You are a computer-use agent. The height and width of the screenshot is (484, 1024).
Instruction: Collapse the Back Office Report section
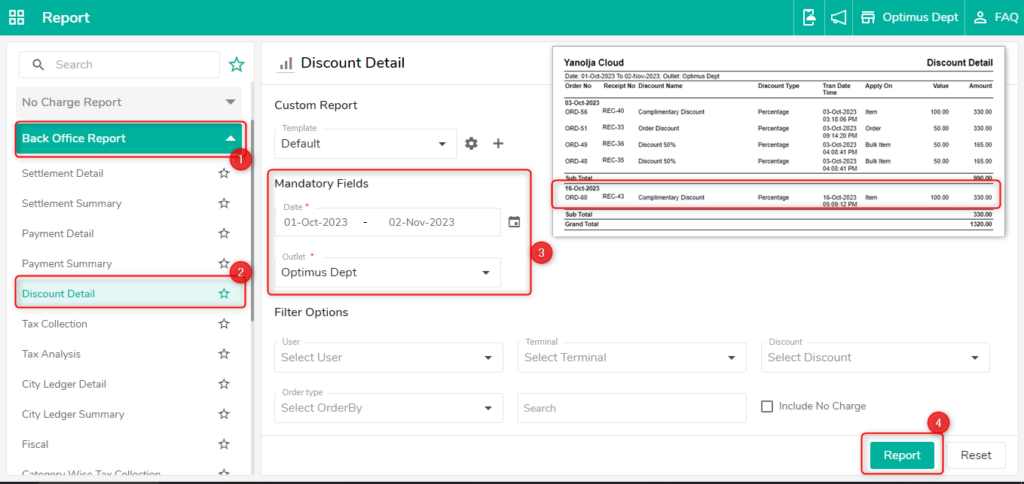[x=129, y=138]
